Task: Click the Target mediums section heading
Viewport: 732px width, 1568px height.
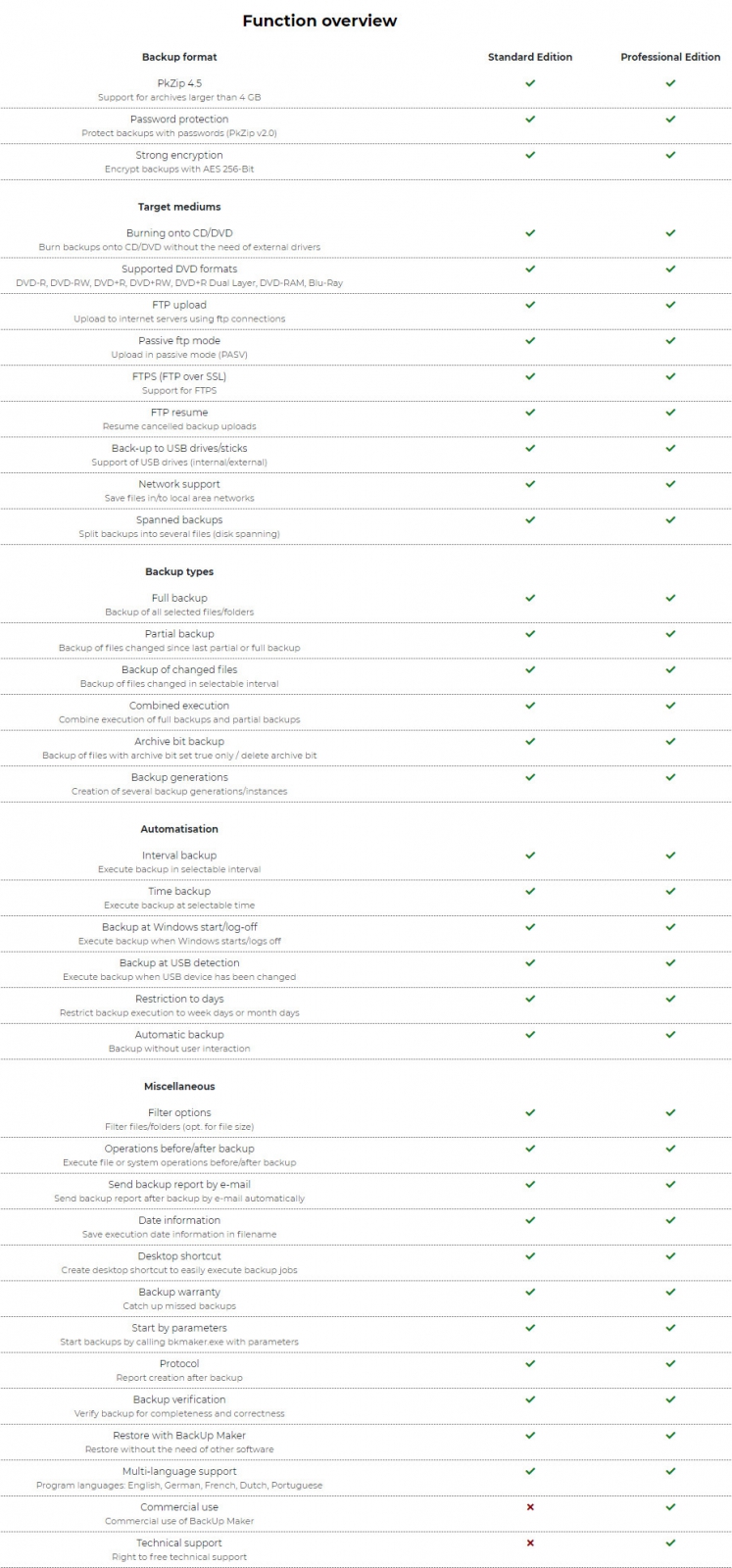Action: (x=179, y=207)
